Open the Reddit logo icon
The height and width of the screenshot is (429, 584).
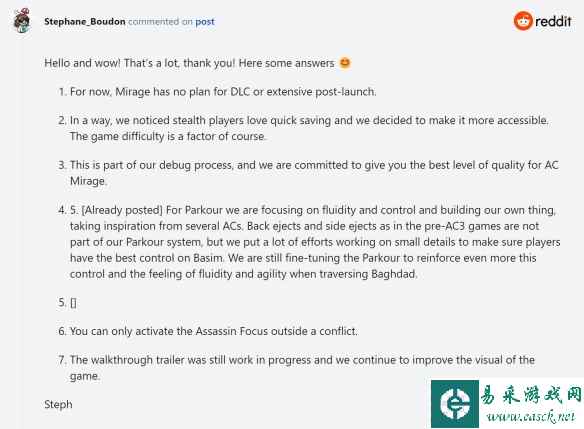[523, 21]
